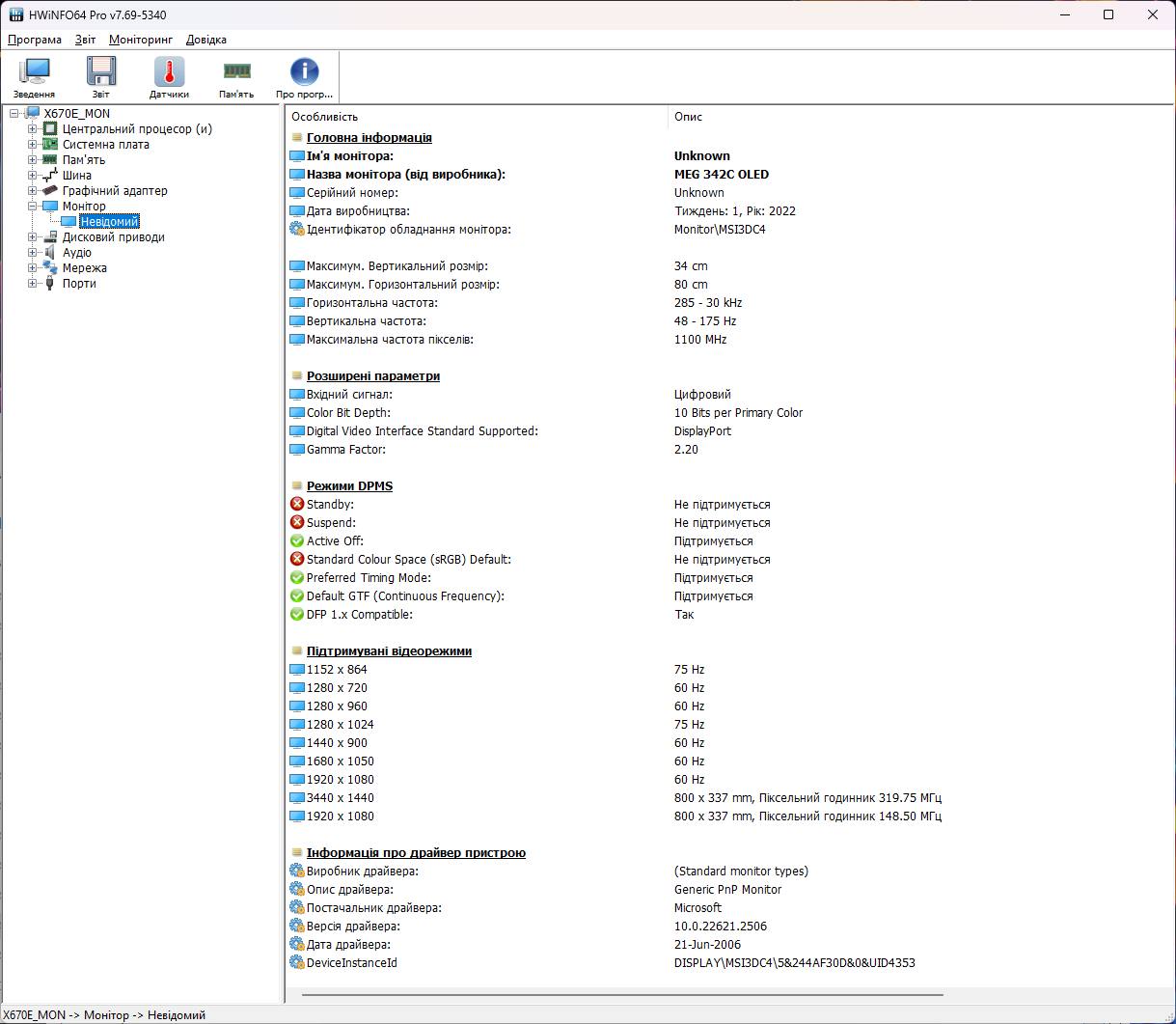Viewport: 1176px width, 1024px height.
Task: Click the Мережа network icon
Action: 48,267
